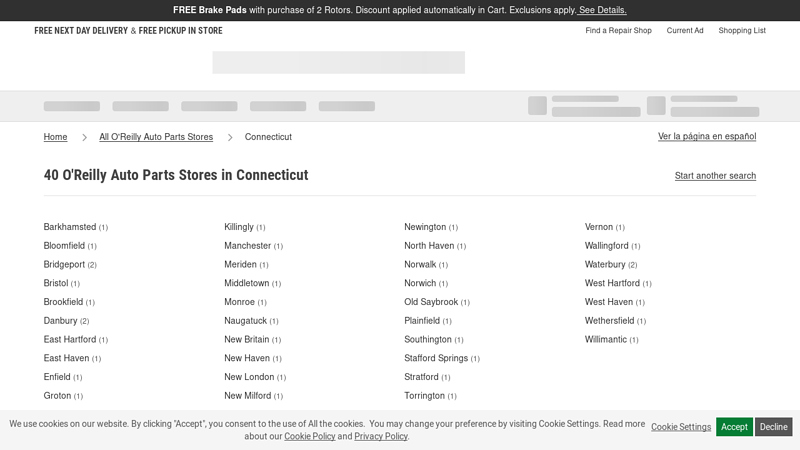This screenshot has height=450, width=800.
Task: Open Stafford Springs stores
Action: click(435, 358)
